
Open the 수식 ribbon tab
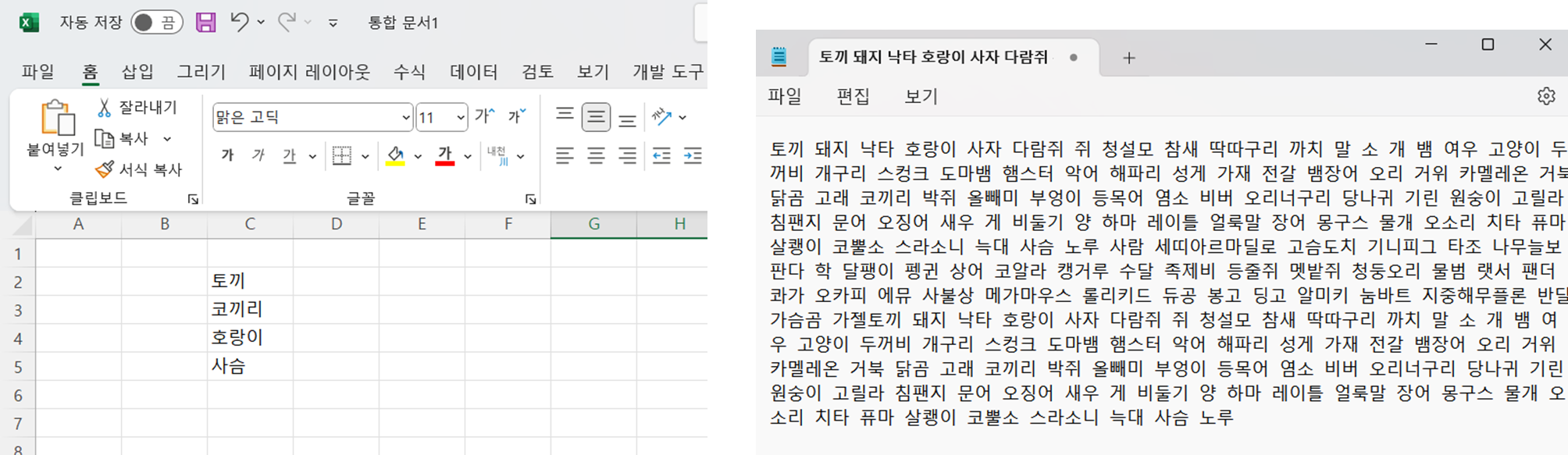coord(409,72)
